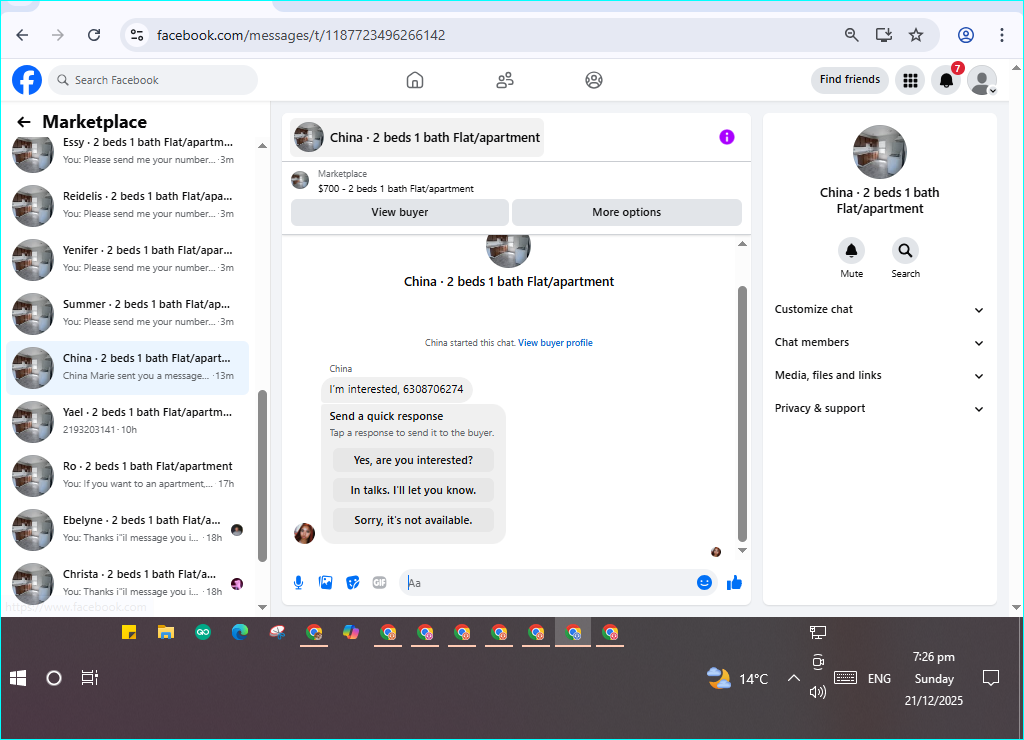This screenshot has width=1024, height=740.
Task: Go back with browser back arrow
Action: click(x=22, y=35)
